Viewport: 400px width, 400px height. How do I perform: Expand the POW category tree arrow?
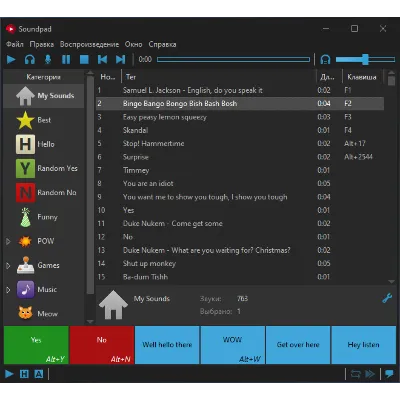(8, 241)
